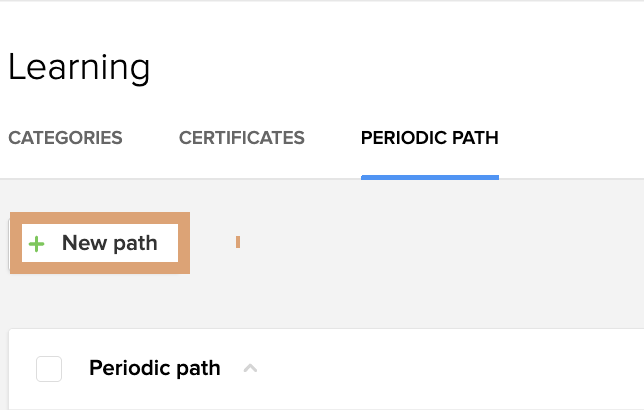Open the CERTIFICATES tab

click(x=241, y=138)
